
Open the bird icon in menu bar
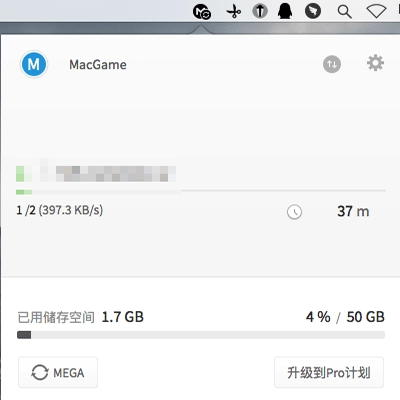[x=313, y=11]
